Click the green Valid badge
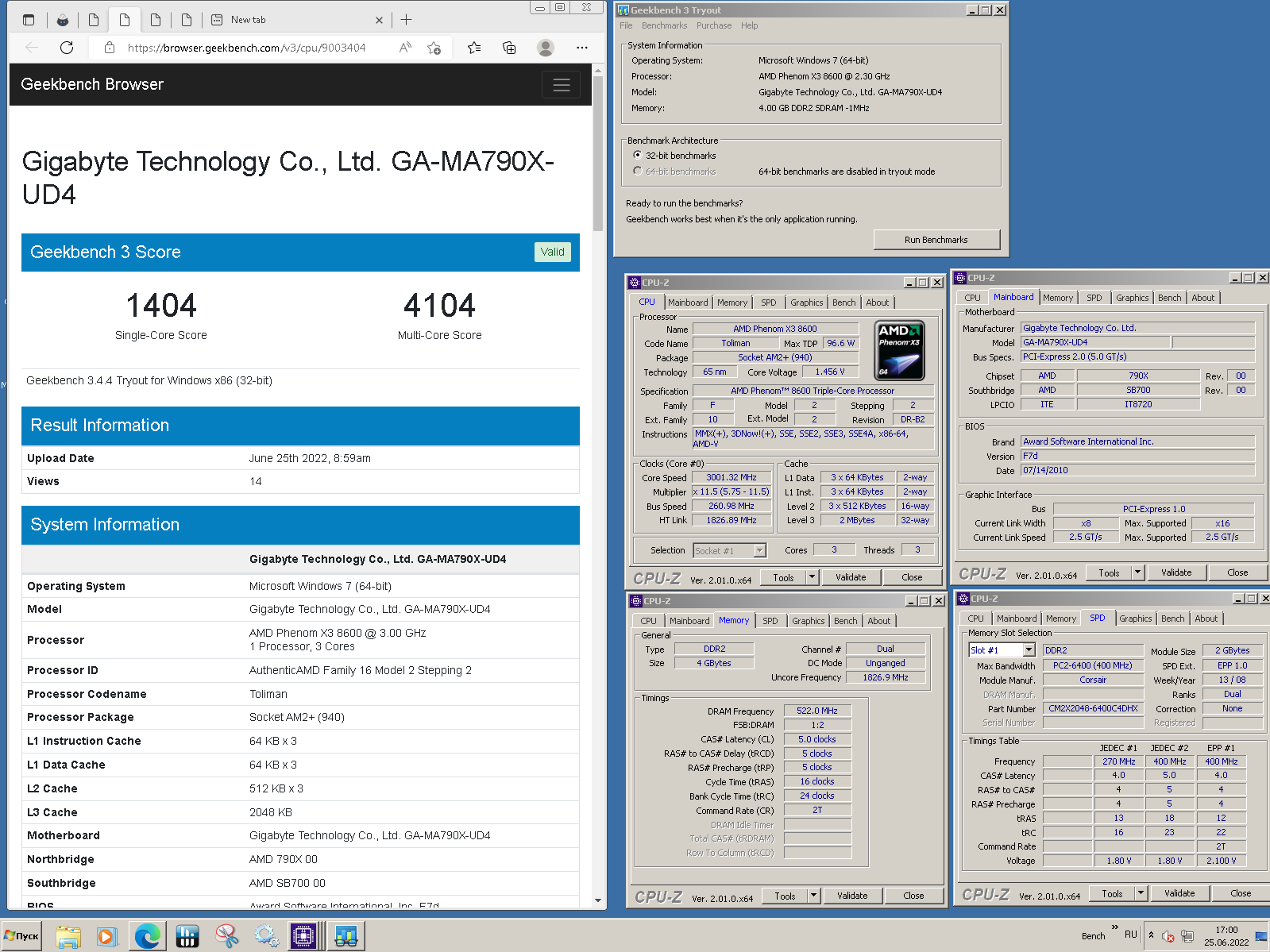Image resolution: width=1270 pixels, height=952 pixels. coord(552,252)
